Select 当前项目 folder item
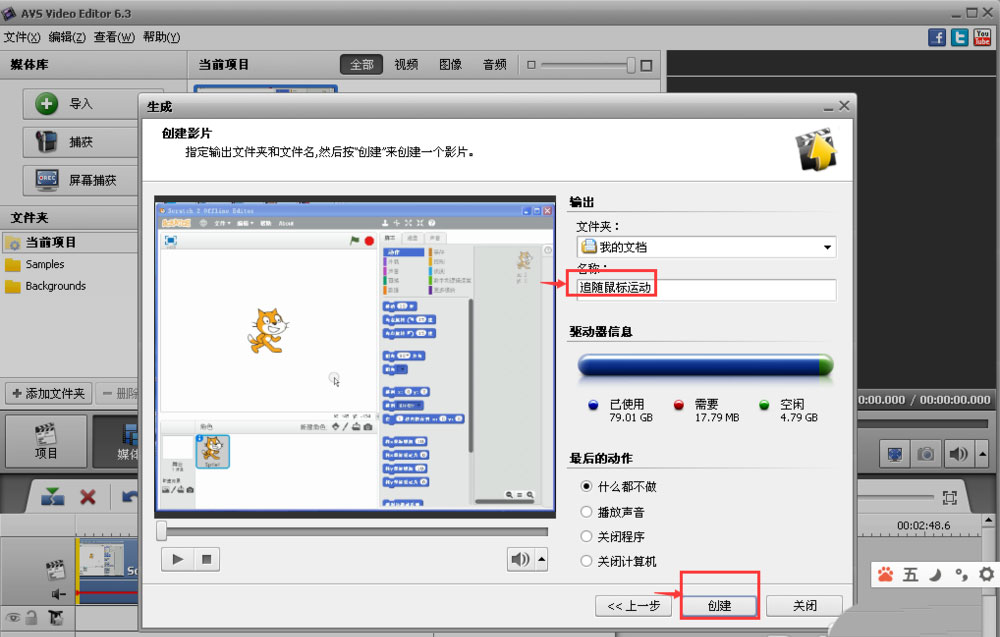 pos(69,242)
